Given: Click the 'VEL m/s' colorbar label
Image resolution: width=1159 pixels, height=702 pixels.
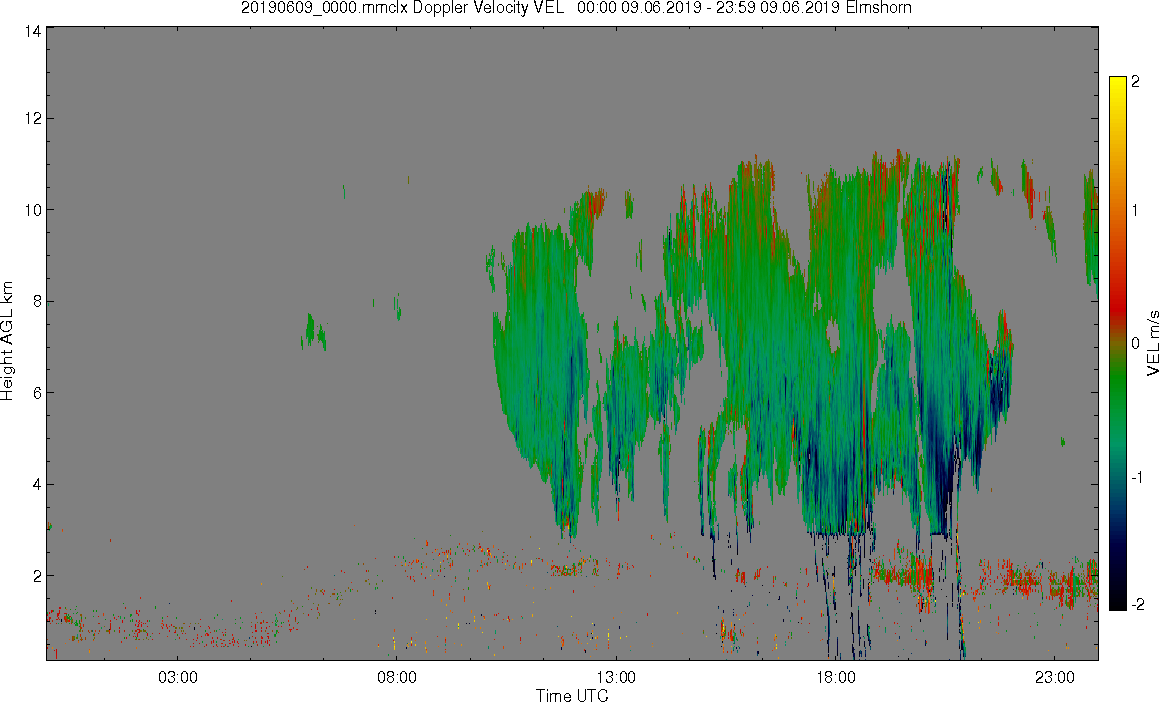Looking at the screenshot, I should (1152, 343).
